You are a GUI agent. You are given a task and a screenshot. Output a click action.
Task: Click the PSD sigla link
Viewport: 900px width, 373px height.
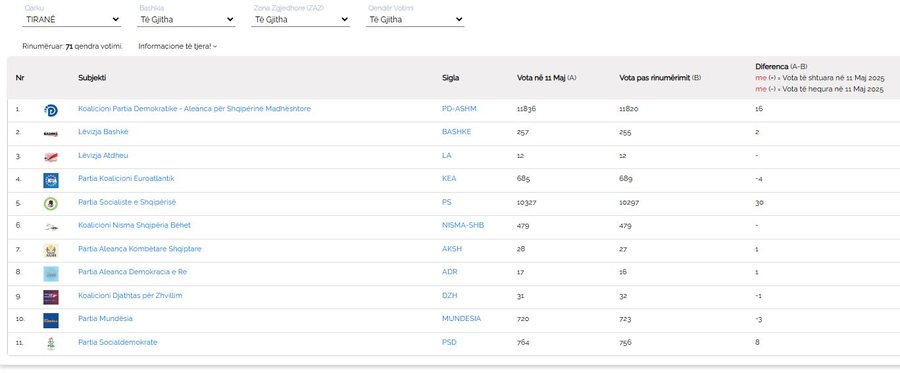[x=449, y=342]
